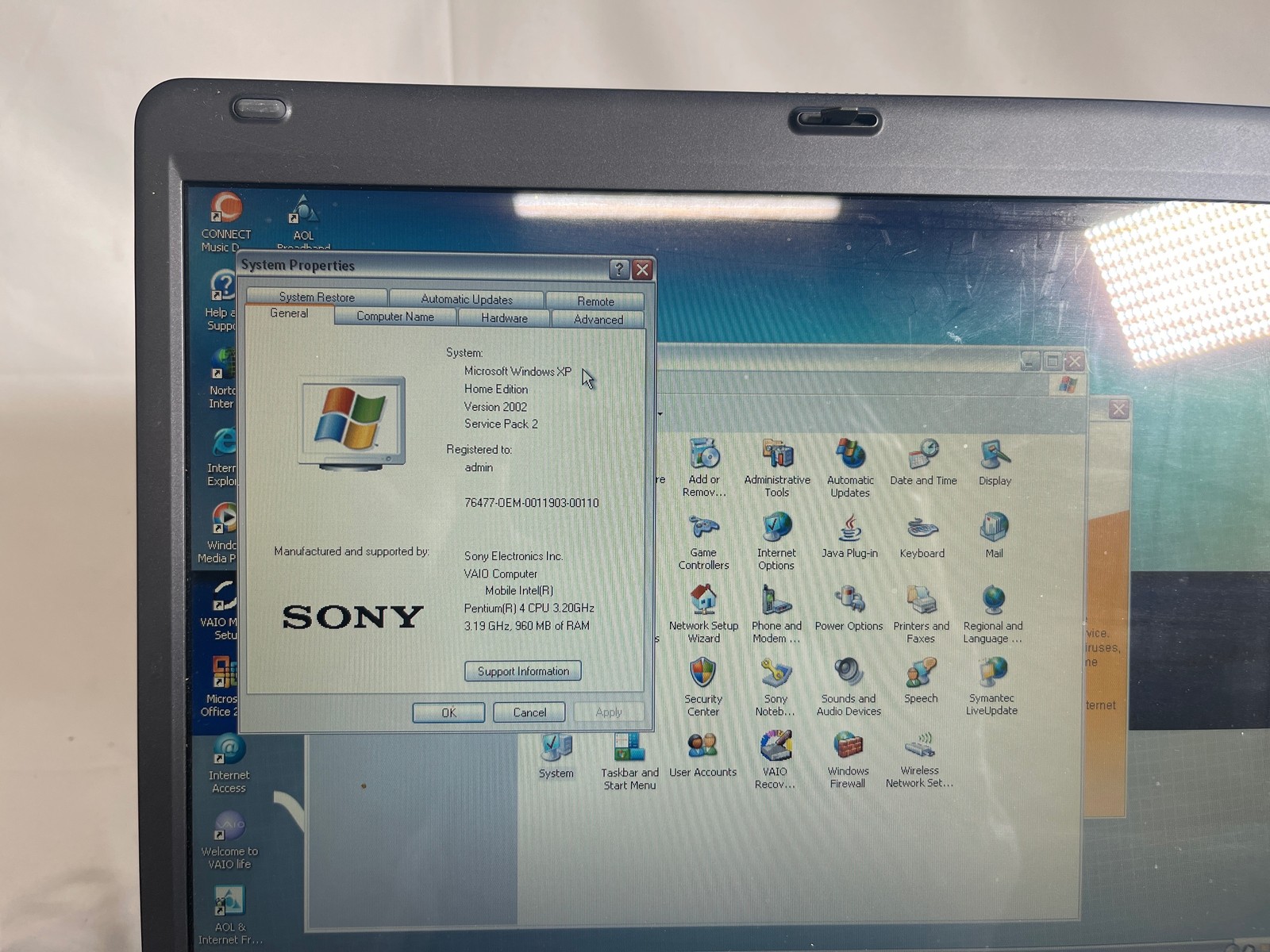Switch to System Restore tab
This screenshot has width=1270, height=952.
coord(317,297)
